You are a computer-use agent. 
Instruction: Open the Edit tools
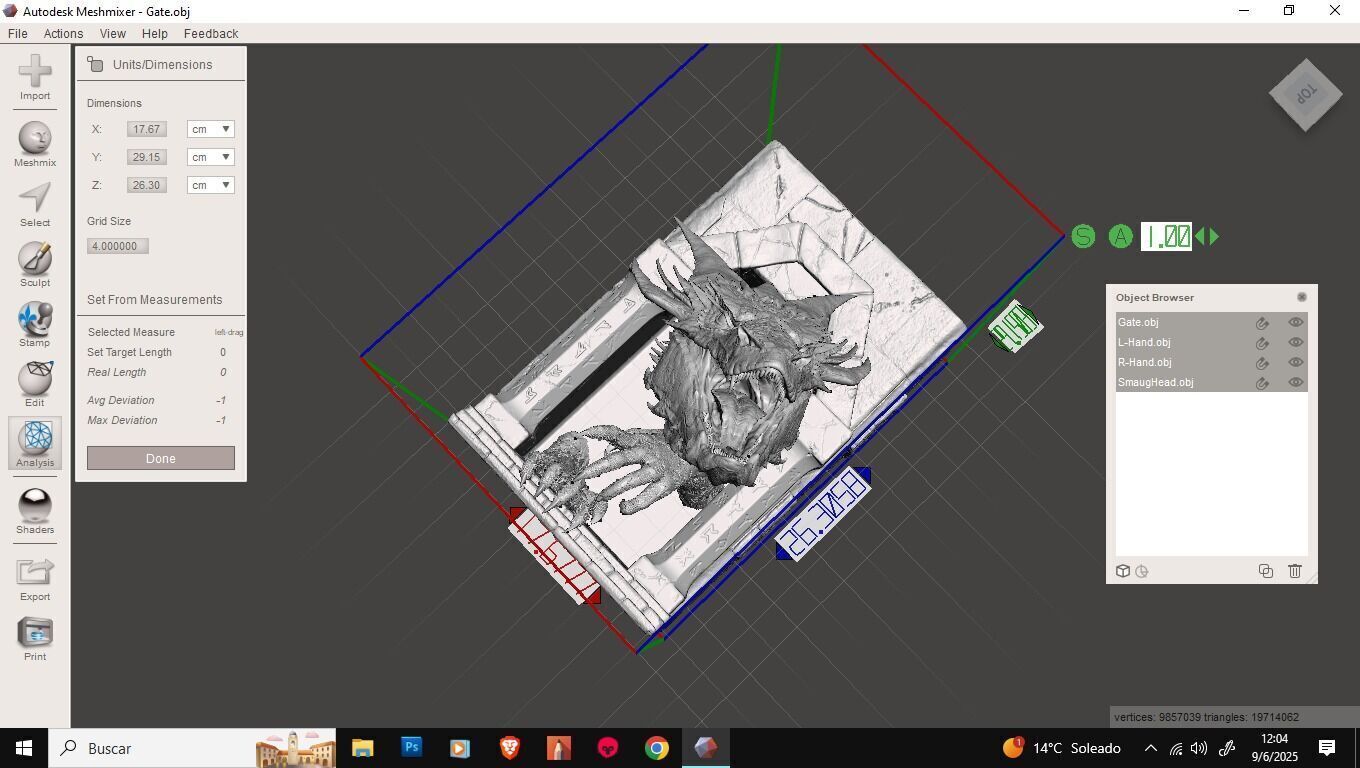pos(35,385)
